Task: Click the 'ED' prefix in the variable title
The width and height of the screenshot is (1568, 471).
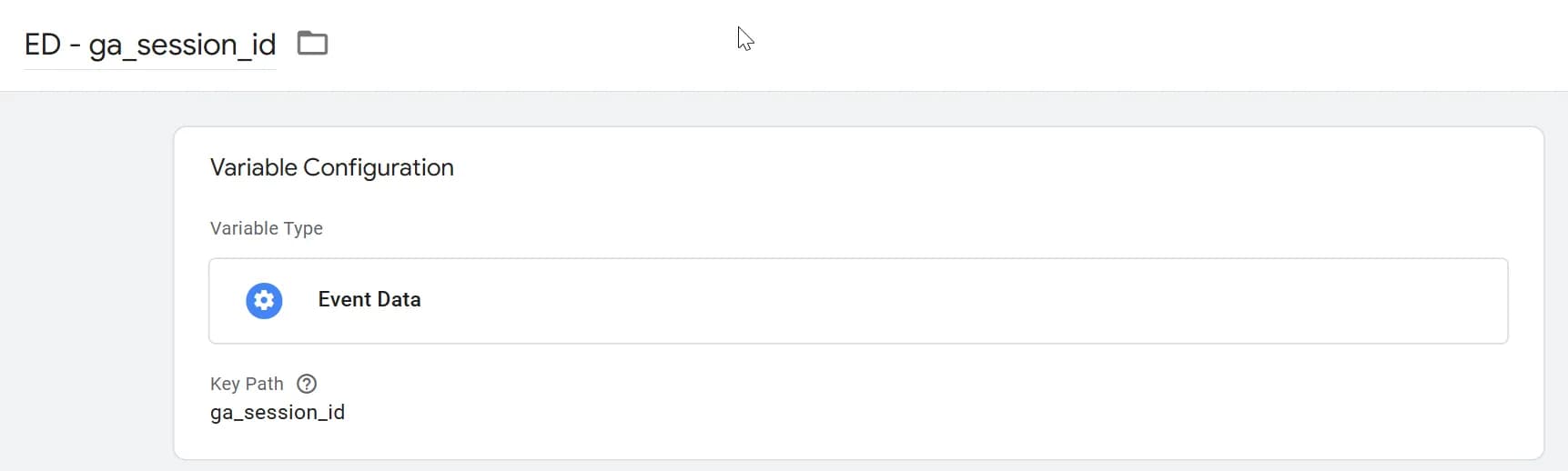Action: [42, 45]
